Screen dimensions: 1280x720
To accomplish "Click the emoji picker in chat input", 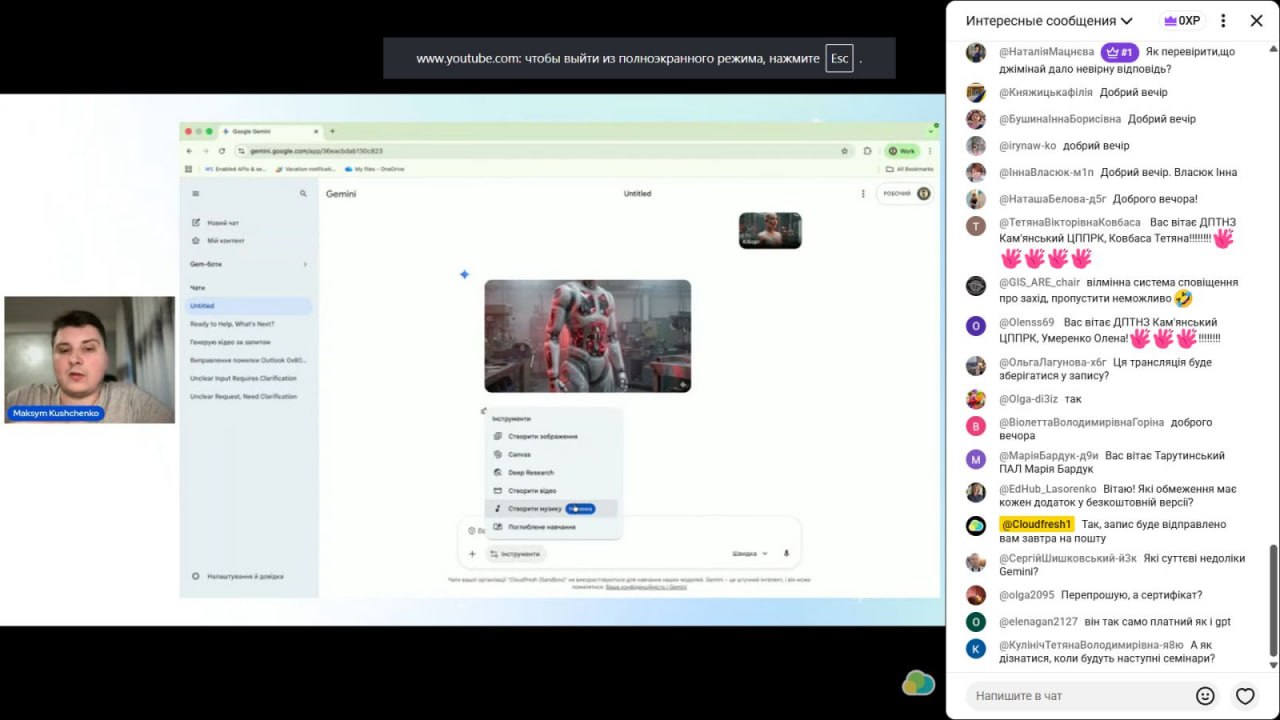I will coord(1205,696).
